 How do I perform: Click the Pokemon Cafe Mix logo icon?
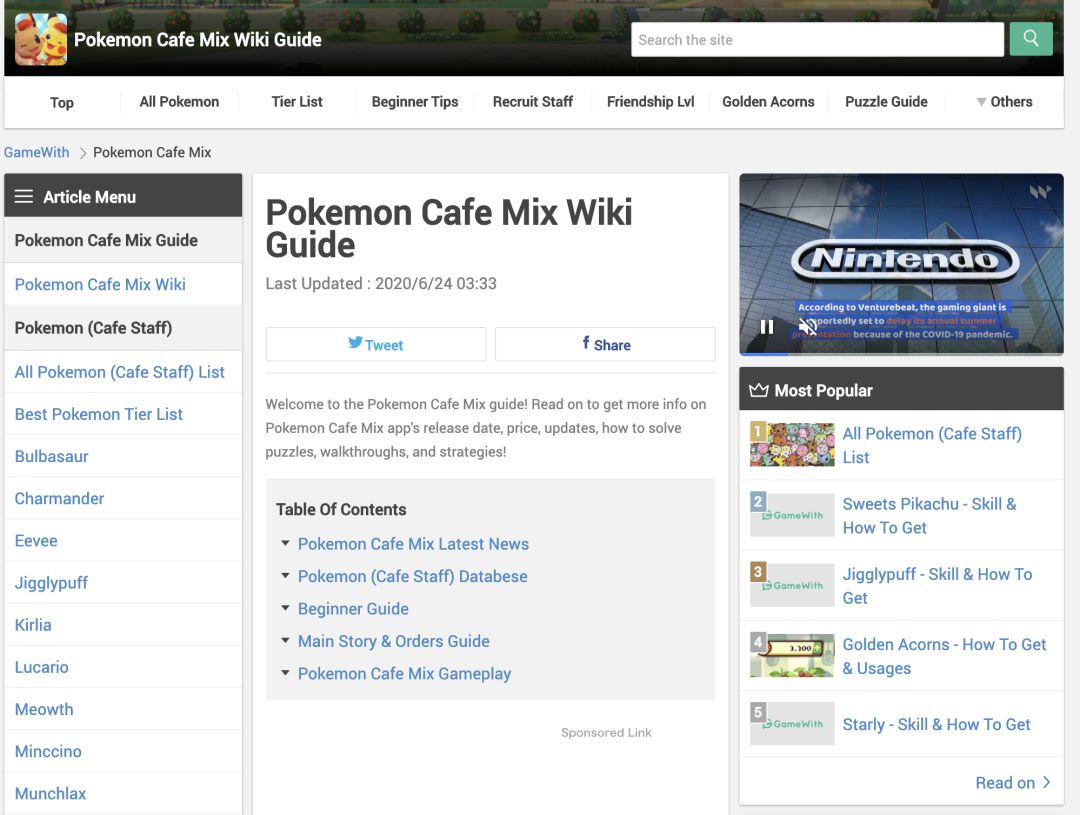pos(41,40)
